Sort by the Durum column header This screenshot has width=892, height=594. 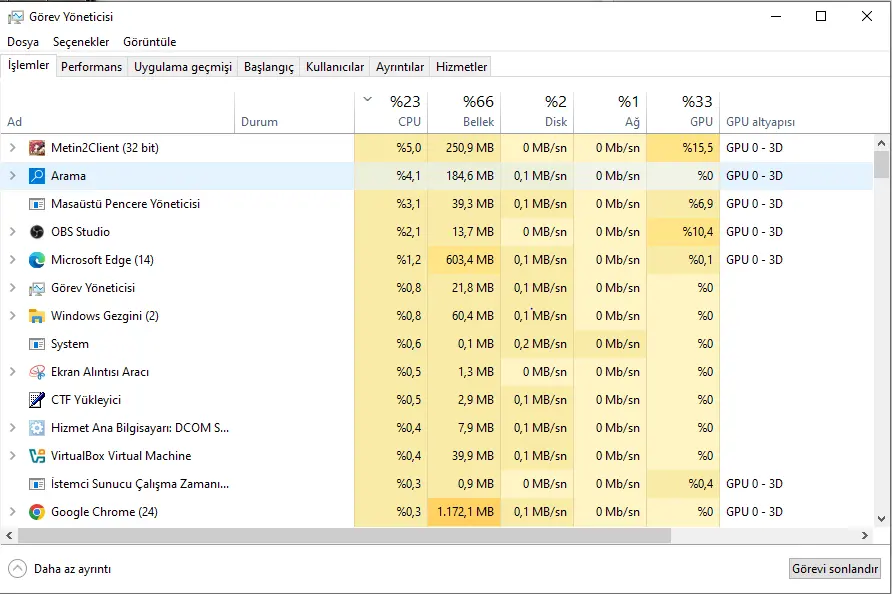[x=294, y=112]
